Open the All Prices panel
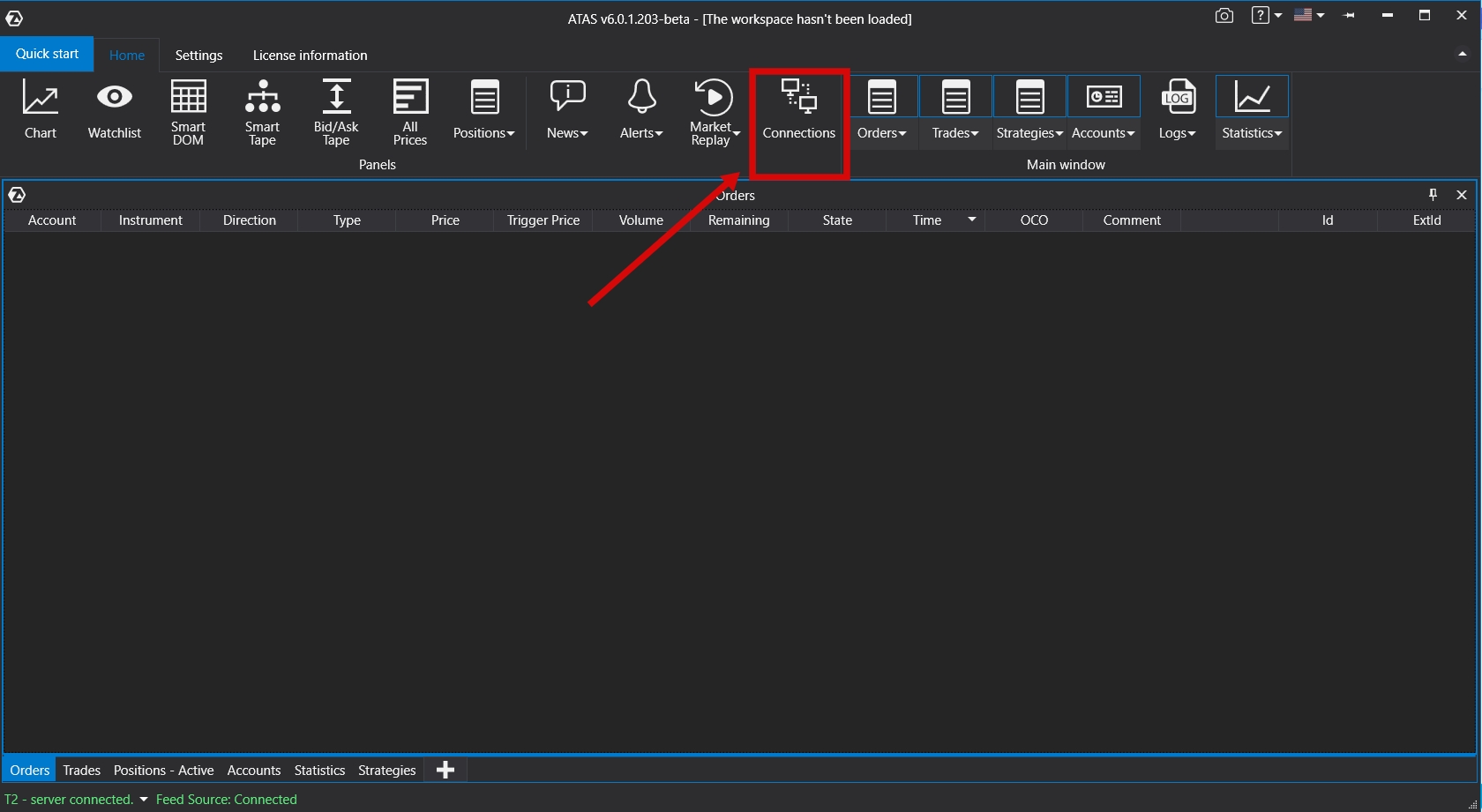 (x=410, y=109)
